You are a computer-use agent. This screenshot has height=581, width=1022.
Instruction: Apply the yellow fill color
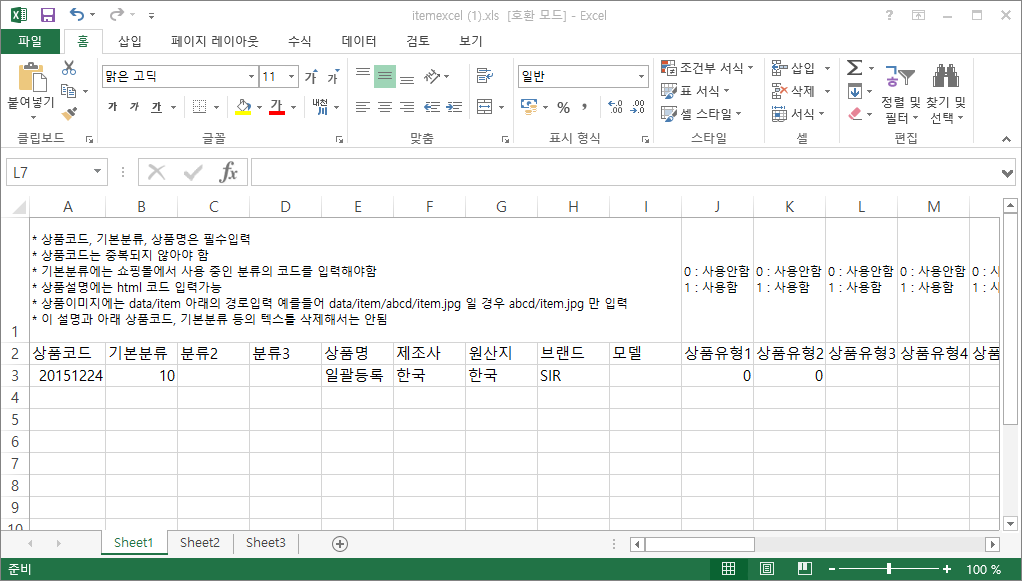[x=243, y=106]
